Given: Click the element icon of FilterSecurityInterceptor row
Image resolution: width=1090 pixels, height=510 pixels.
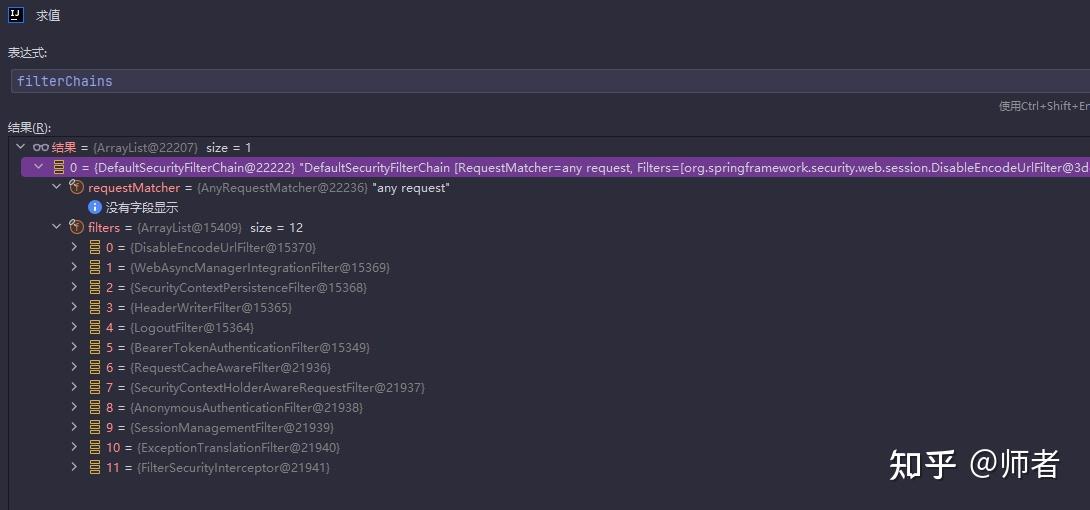Looking at the screenshot, I should point(95,467).
